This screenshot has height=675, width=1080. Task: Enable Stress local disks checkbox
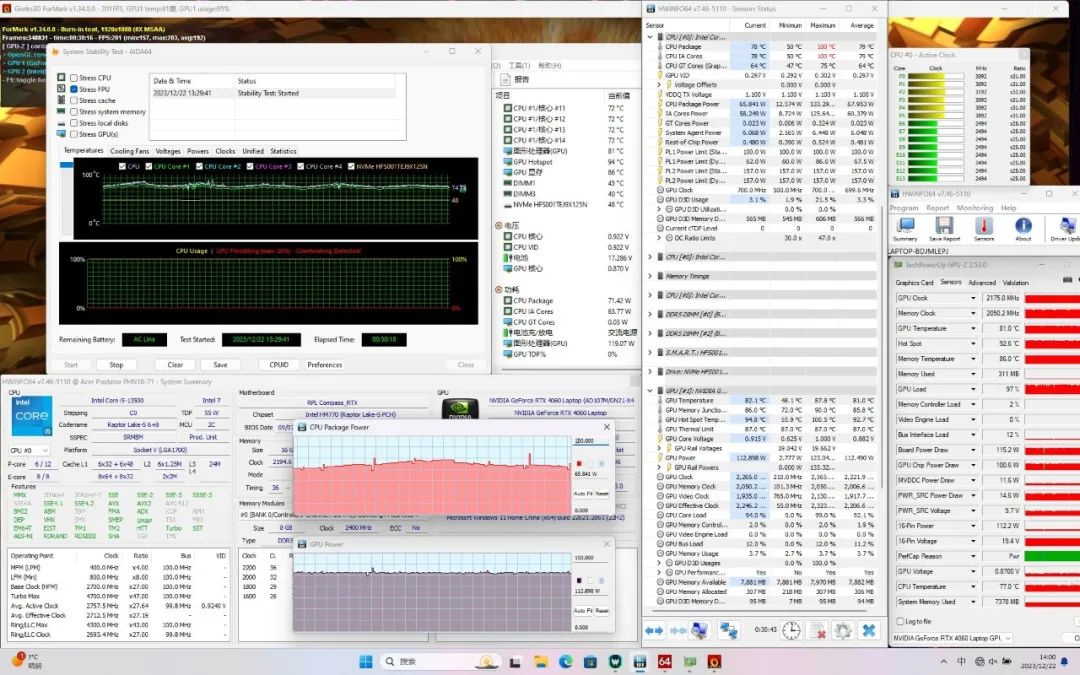coord(74,123)
